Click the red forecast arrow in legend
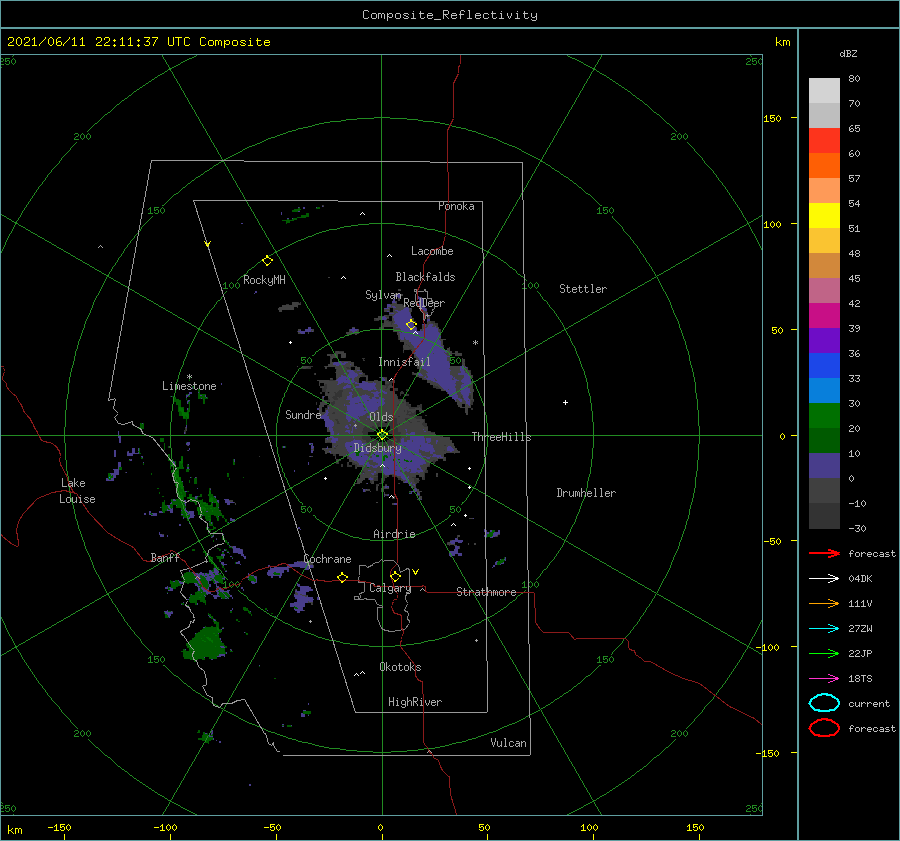 point(824,553)
